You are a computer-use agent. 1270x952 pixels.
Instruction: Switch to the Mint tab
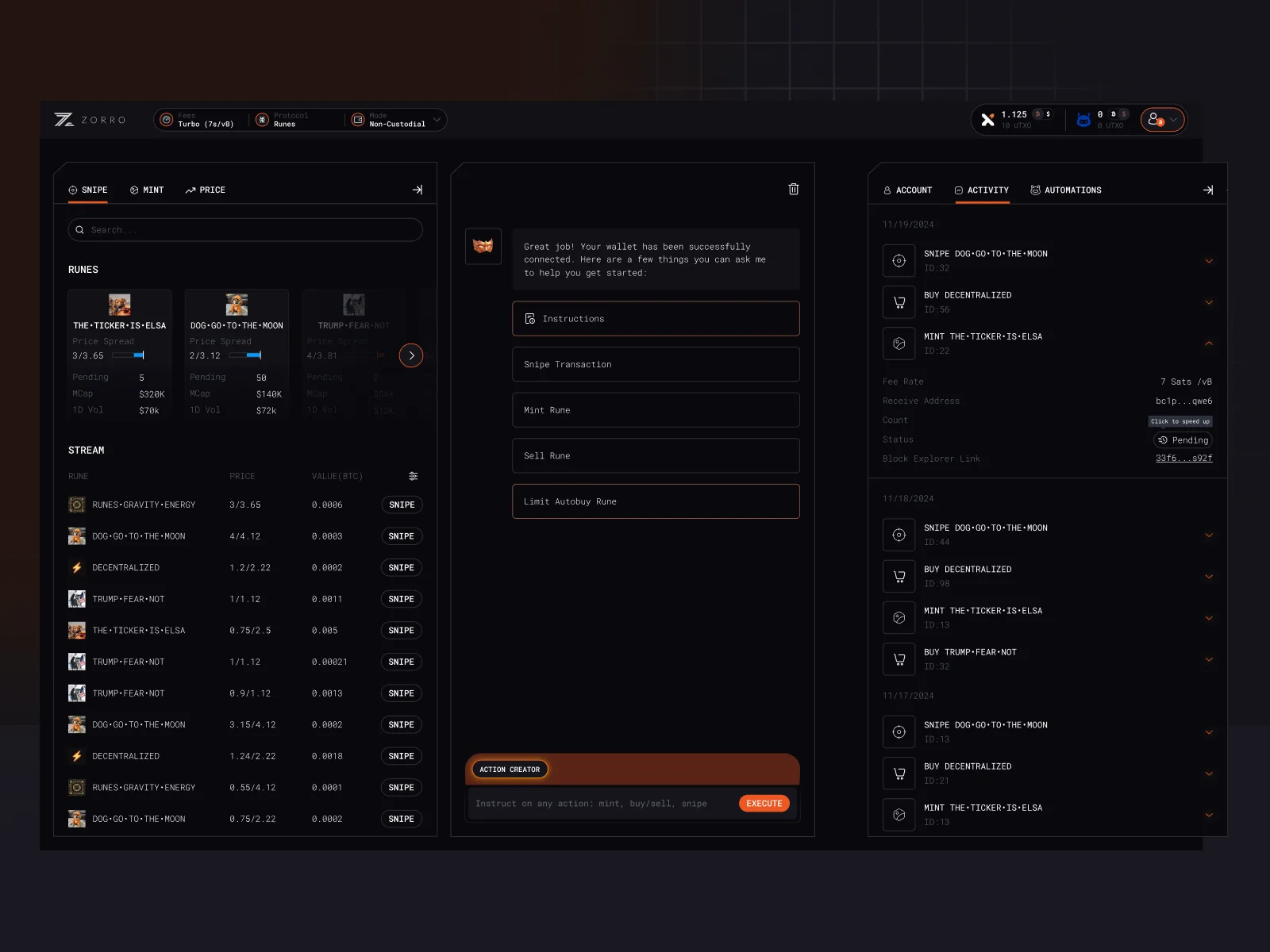[147, 190]
